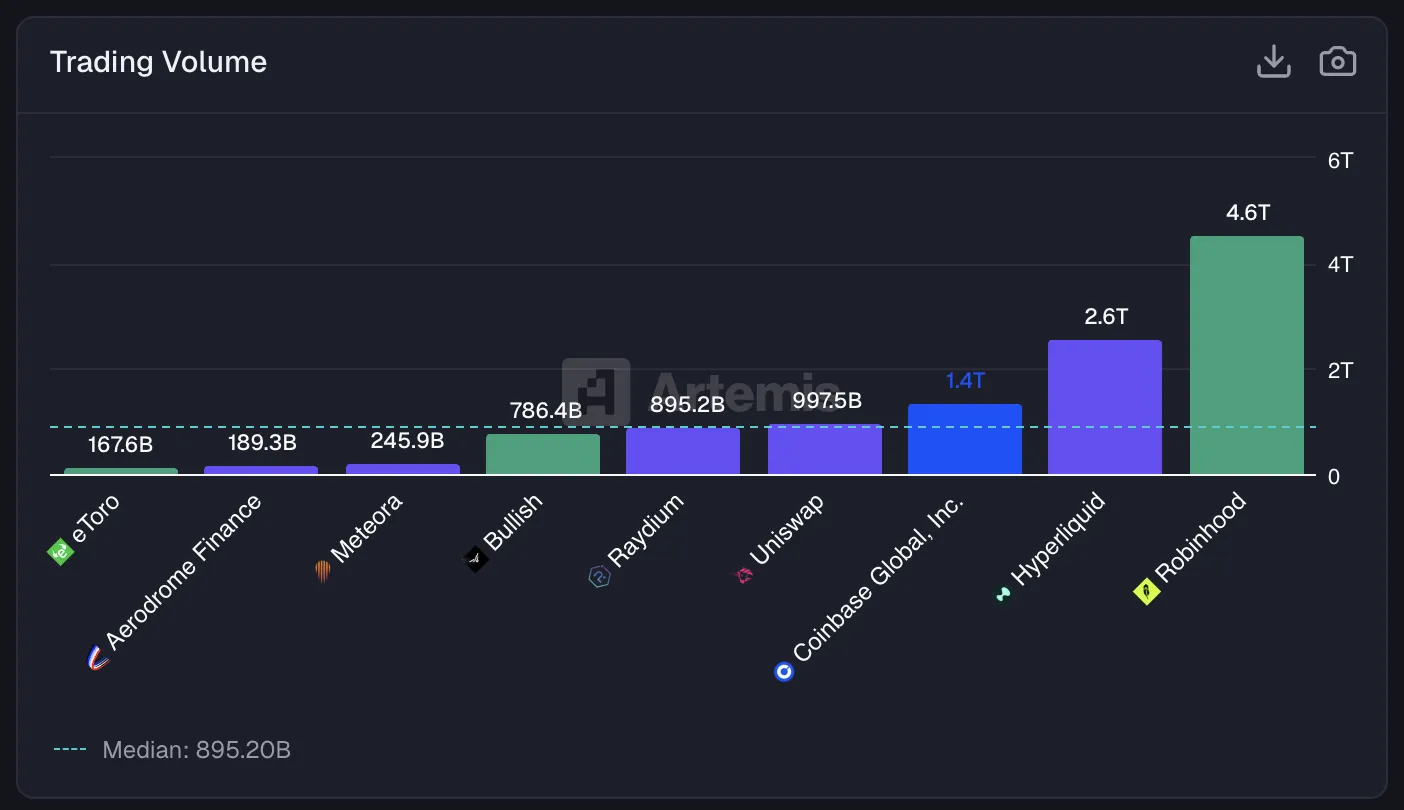
Task: Click the Raydium logo icon
Action: 599,576
